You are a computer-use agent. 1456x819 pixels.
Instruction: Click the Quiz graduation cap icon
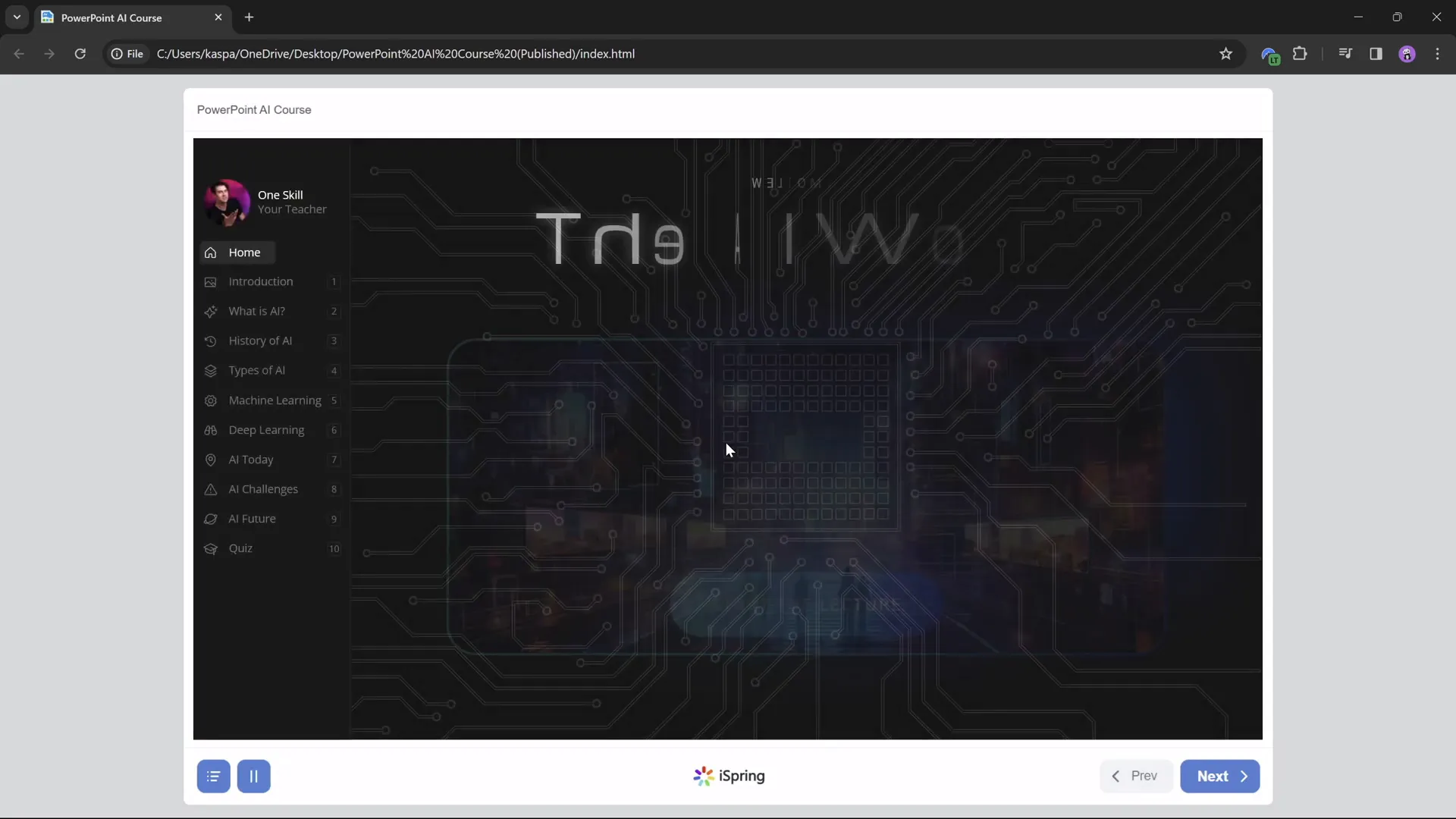(211, 549)
